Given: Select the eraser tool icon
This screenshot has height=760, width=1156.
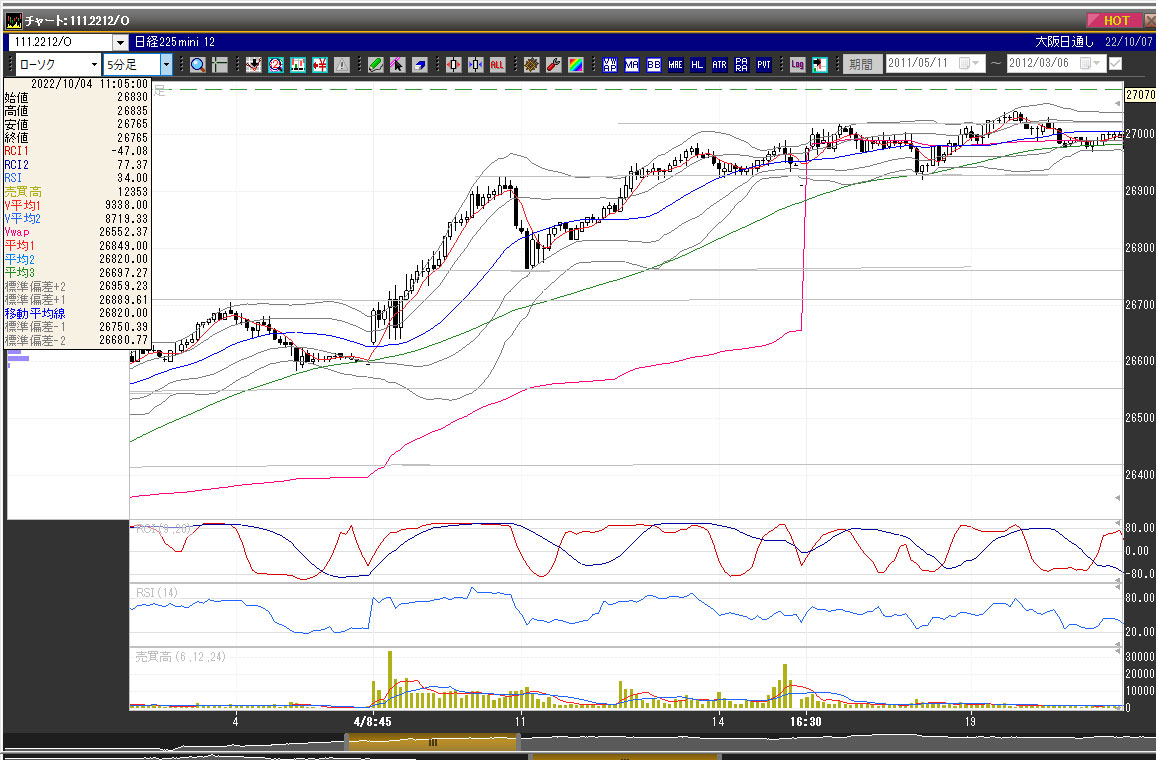Looking at the screenshot, I should point(419,65).
